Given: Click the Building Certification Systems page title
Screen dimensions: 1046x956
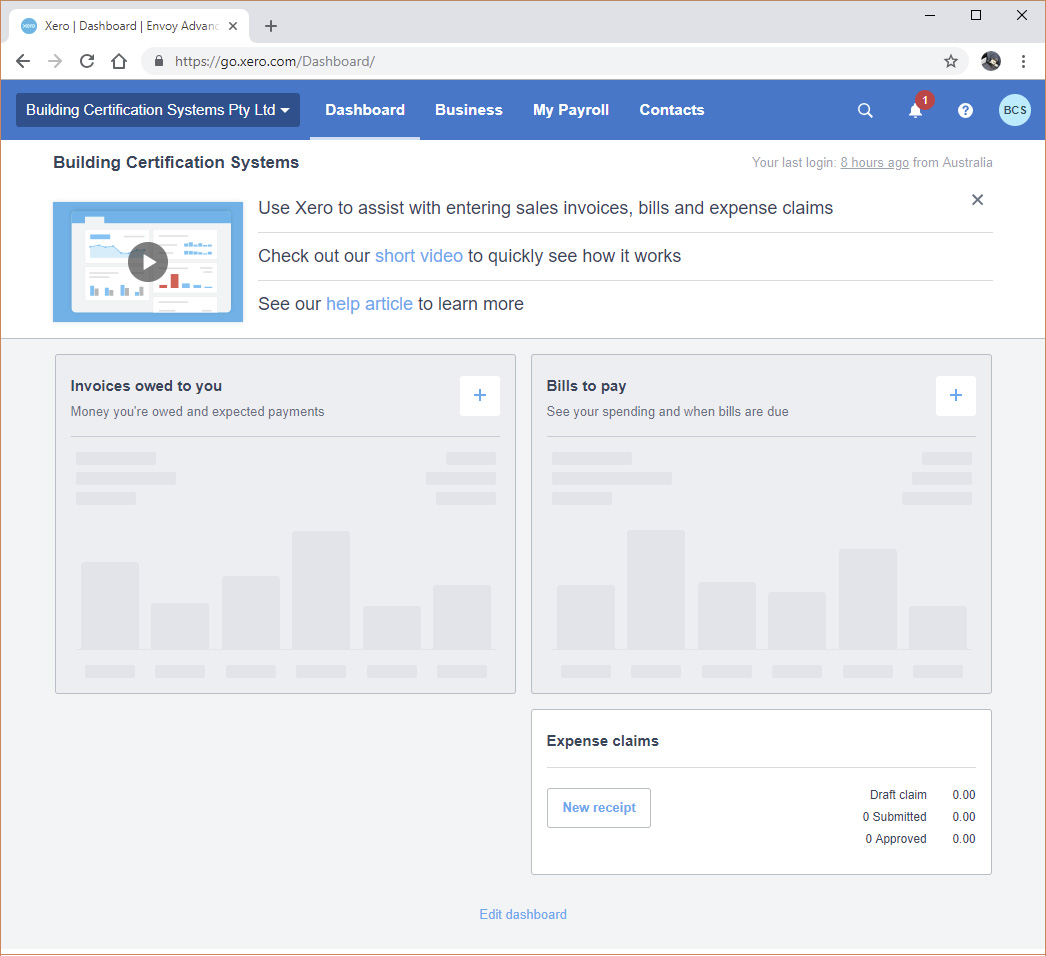Looking at the screenshot, I should [176, 163].
